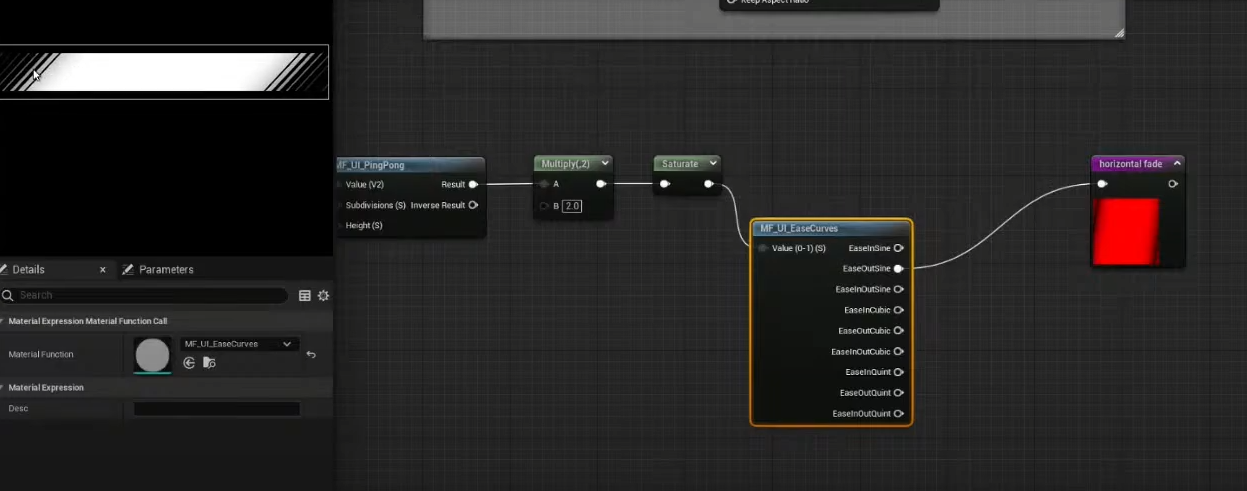
Task: Click the EaseOutSine output pin
Action: pos(899,268)
